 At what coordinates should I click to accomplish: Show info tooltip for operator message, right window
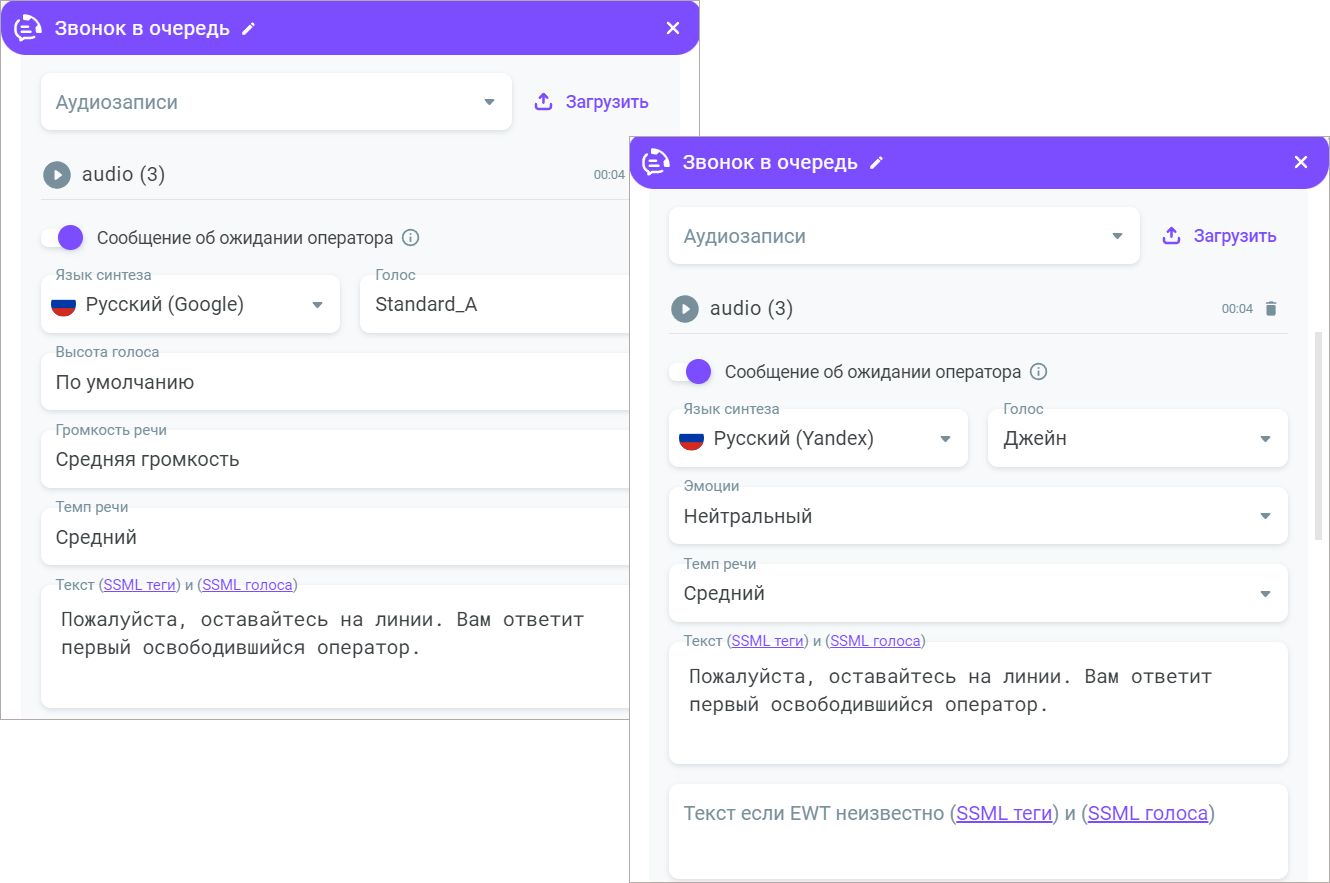click(x=1038, y=372)
